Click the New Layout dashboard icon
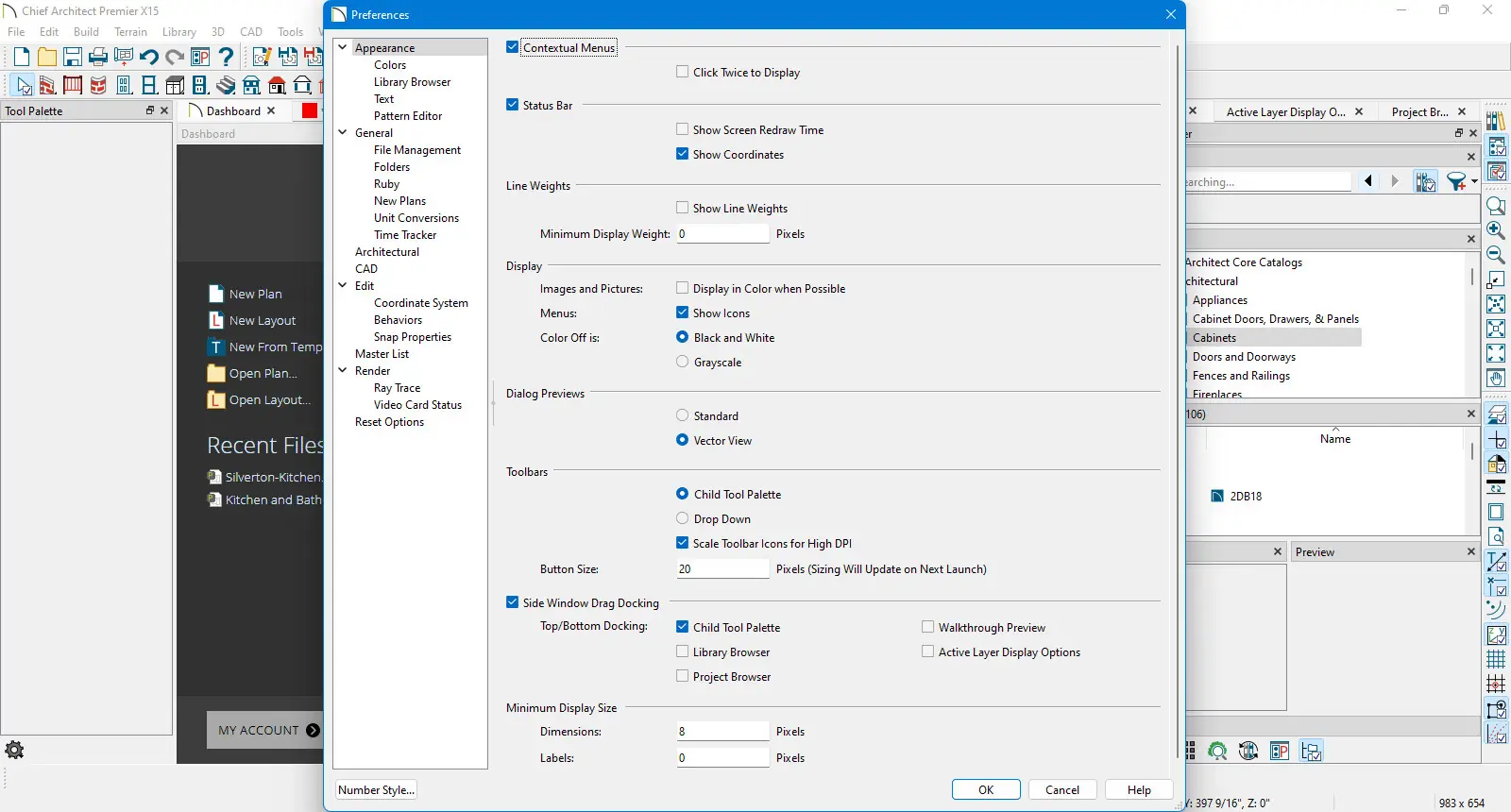Screen dimensions: 1511x812 coord(216,320)
